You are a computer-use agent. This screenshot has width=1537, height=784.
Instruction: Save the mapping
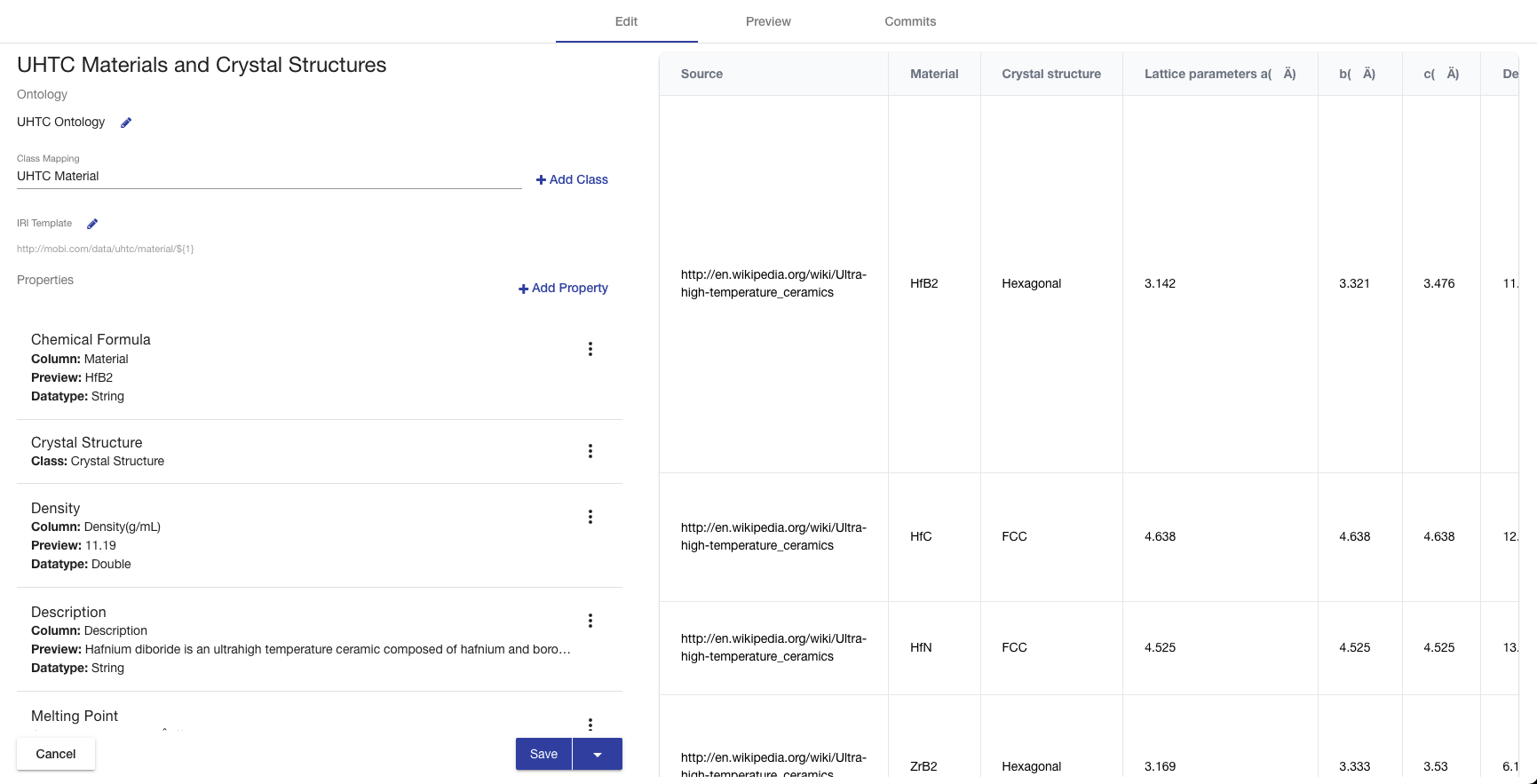pyautogui.click(x=543, y=754)
